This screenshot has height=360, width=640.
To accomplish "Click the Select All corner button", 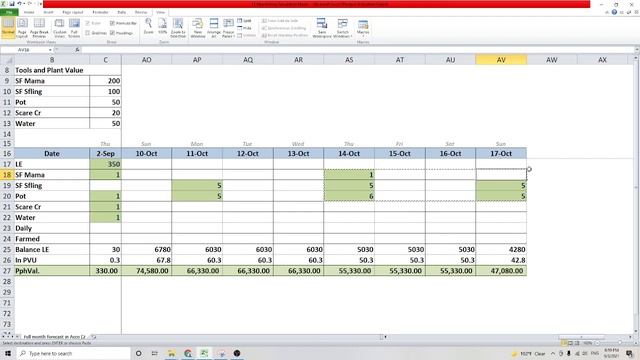I will [7, 60].
